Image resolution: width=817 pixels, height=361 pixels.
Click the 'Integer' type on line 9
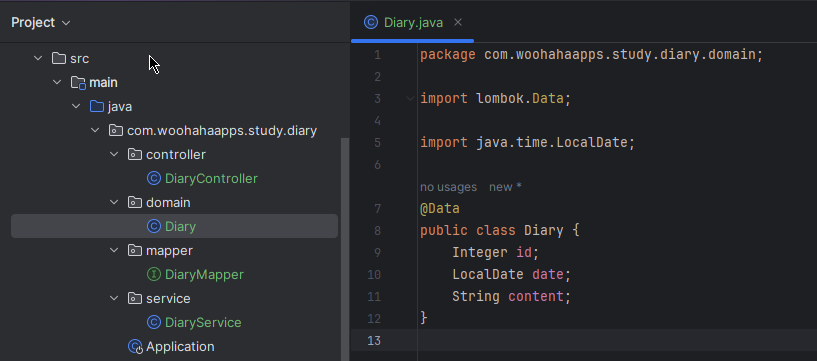click(x=480, y=252)
